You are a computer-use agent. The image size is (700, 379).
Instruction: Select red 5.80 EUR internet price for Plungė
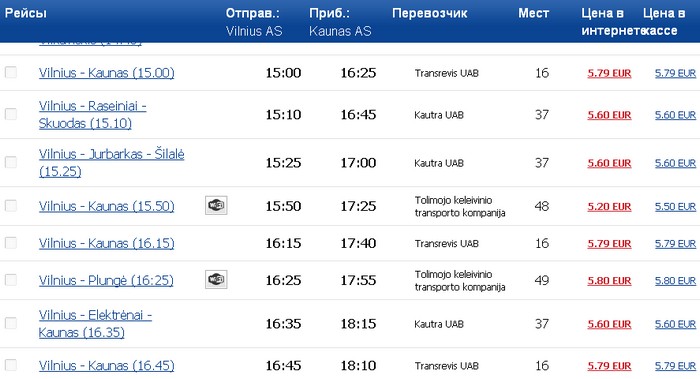tap(609, 281)
